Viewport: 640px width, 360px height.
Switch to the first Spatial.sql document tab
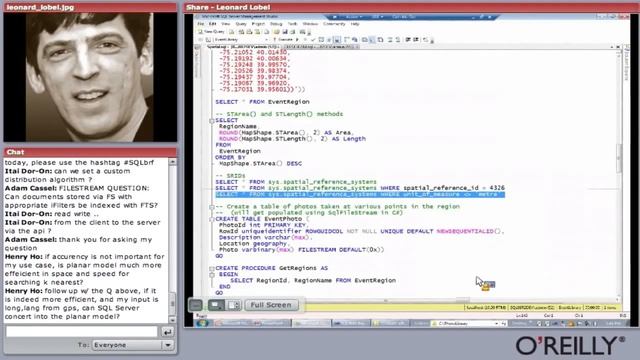(244, 47)
